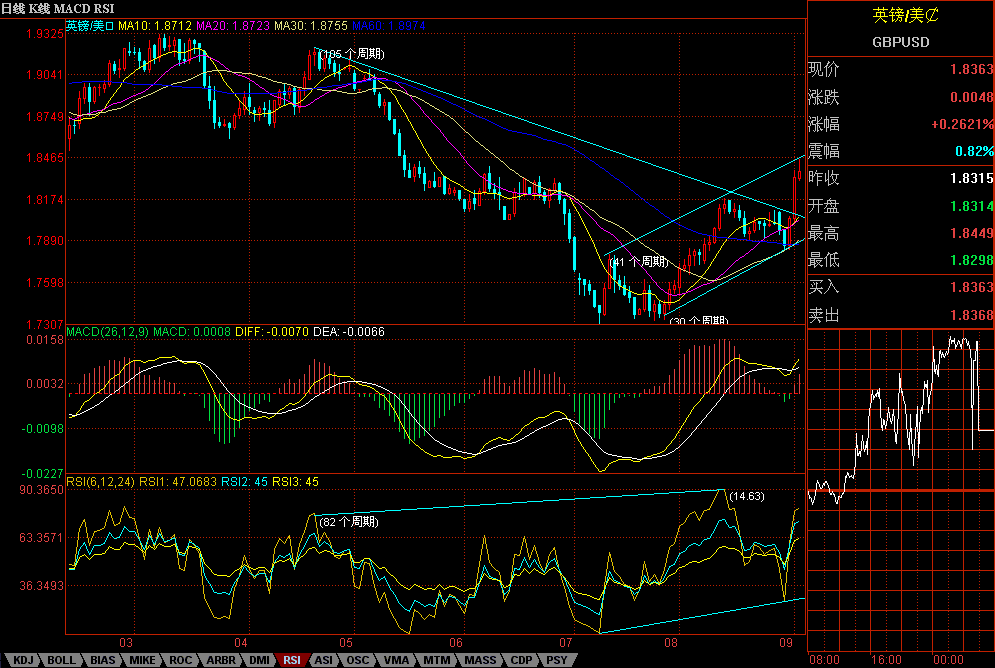This screenshot has height=668, width=995.
Task: Open the ARBR indicator tab
Action: 221,660
